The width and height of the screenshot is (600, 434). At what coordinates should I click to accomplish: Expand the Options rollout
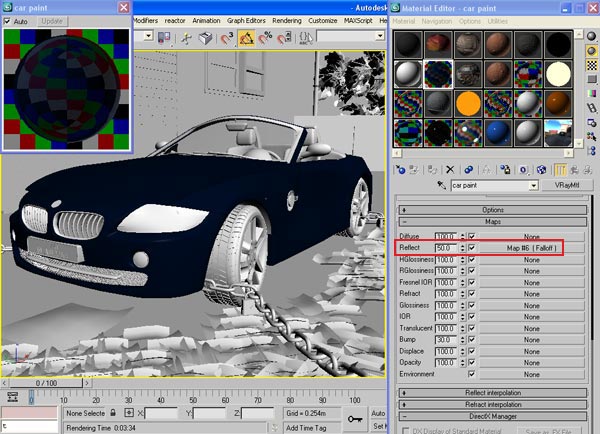(493, 210)
